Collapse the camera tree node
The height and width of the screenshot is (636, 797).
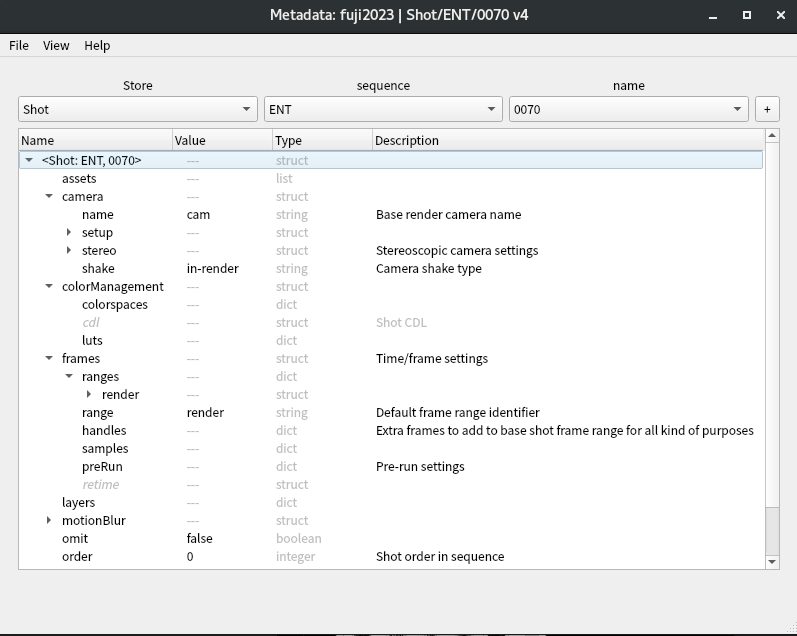coord(49,197)
